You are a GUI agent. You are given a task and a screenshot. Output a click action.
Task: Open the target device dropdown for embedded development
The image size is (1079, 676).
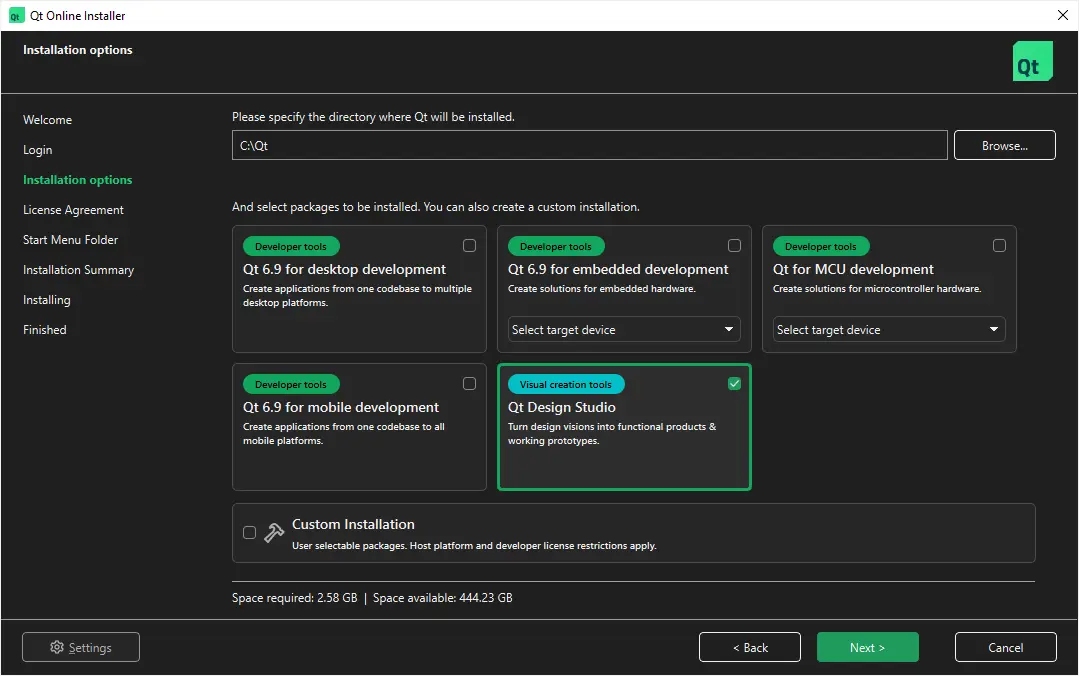pos(623,329)
